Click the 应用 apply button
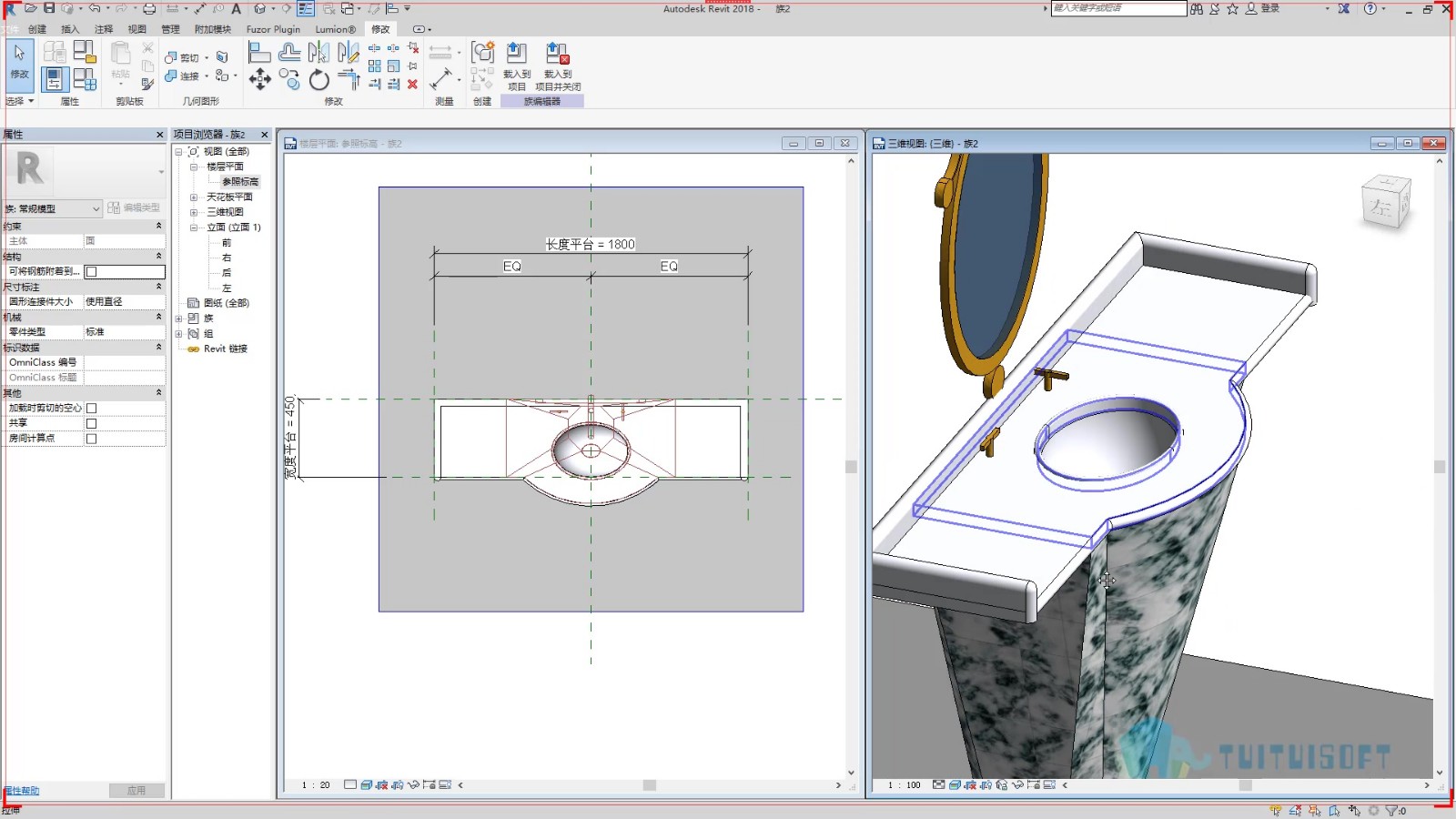The width and height of the screenshot is (1456, 819). 136,791
